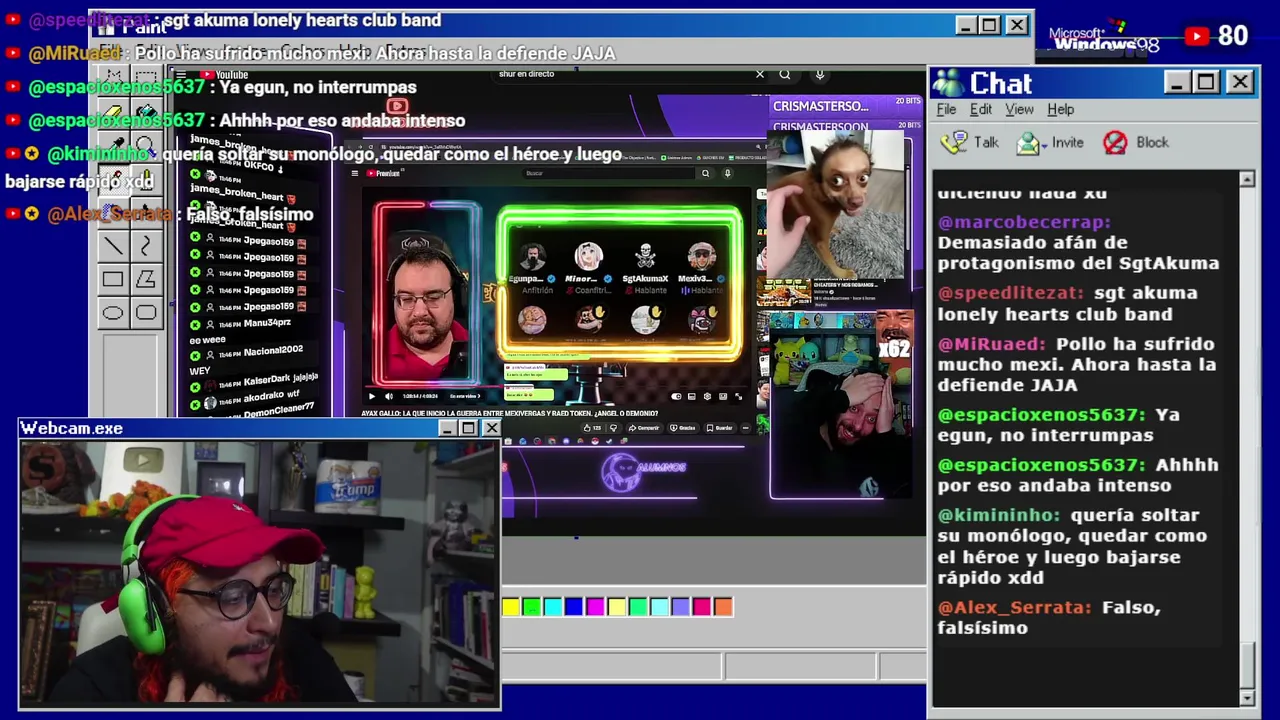The width and height of the screenshot is (1280, 720).
Task: Click the Chat scrollbar up arrow
Action: [x=1247, y=179]
